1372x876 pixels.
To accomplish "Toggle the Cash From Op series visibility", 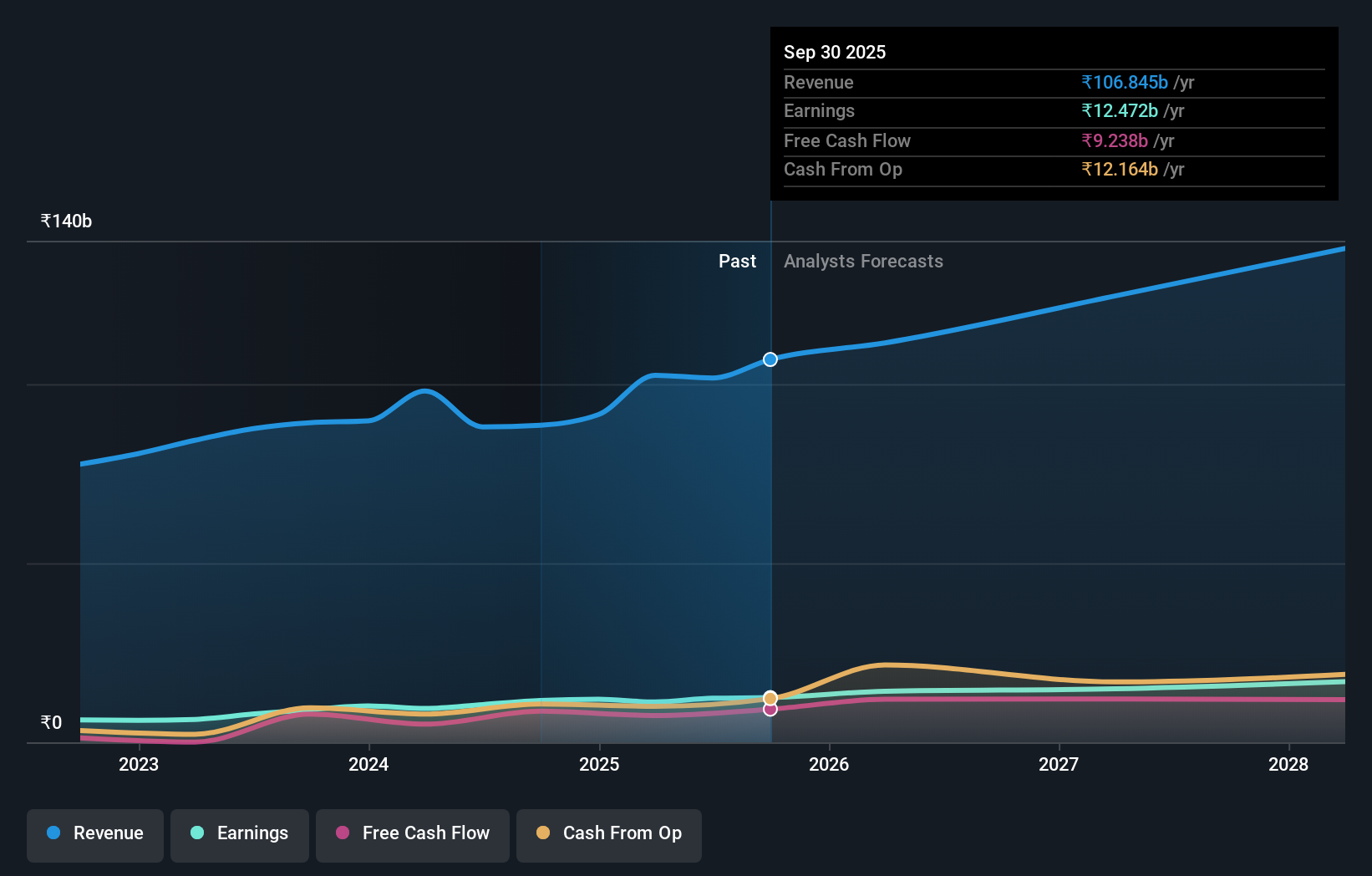I will (x=609, y=833).
